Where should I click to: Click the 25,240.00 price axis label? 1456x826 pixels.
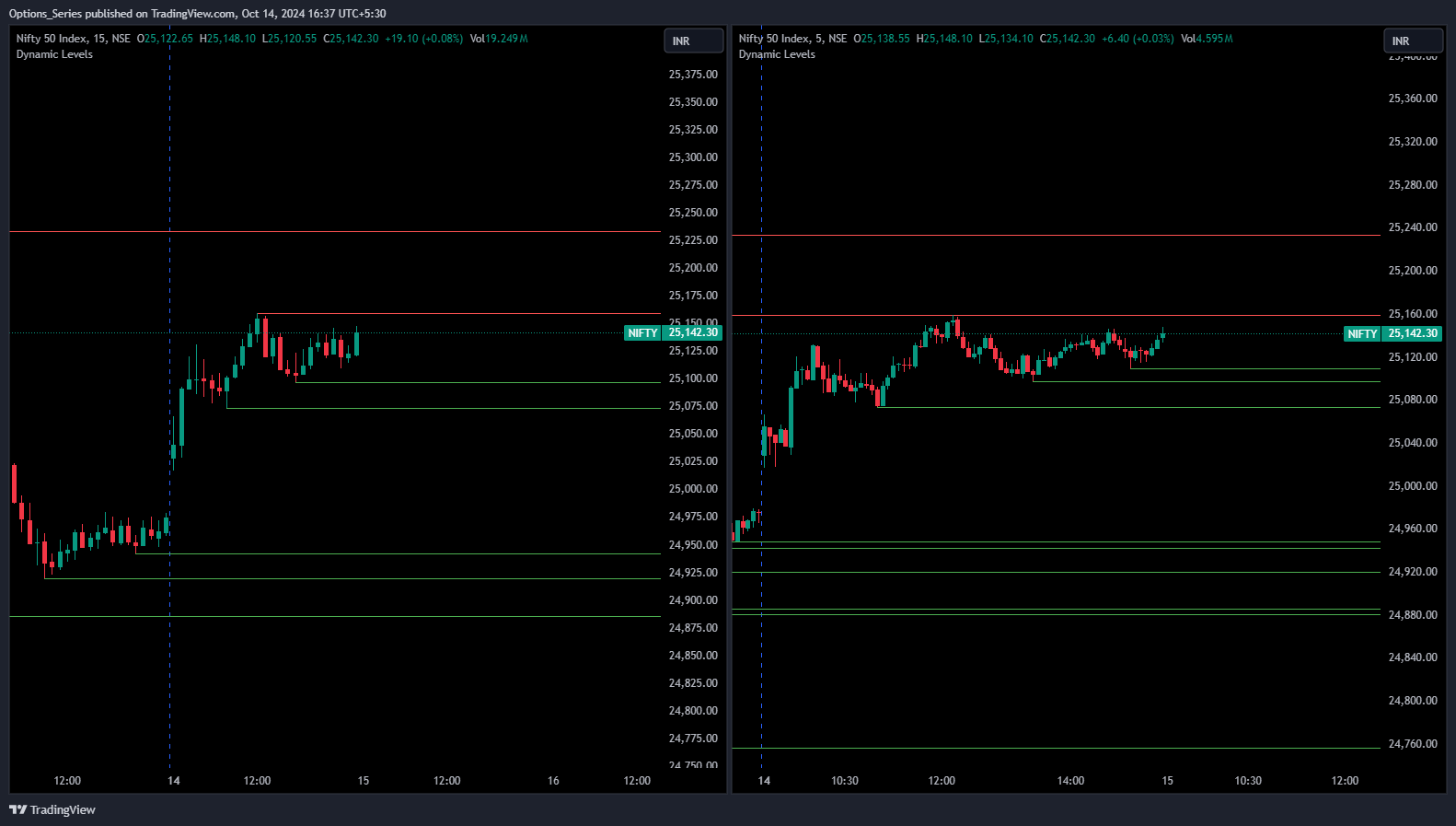tap(1413, 227)
